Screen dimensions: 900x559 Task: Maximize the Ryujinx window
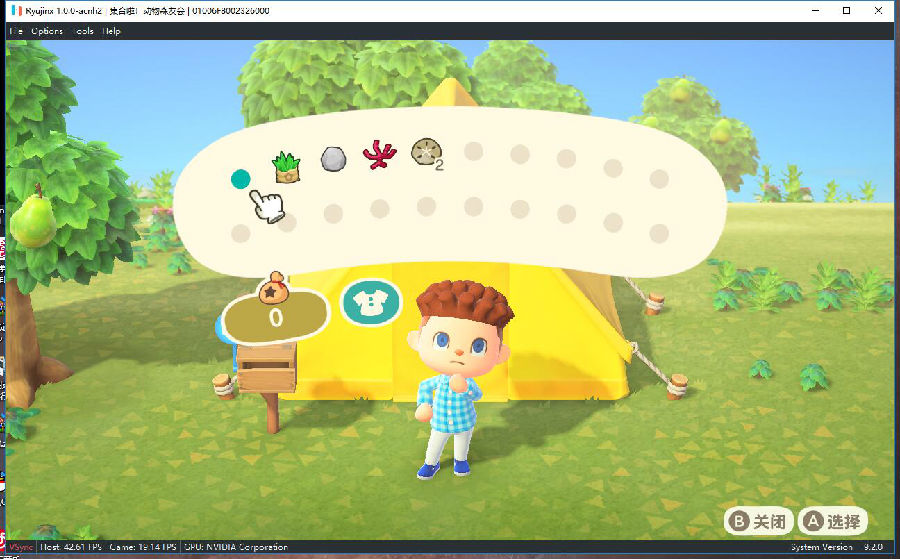846,10
